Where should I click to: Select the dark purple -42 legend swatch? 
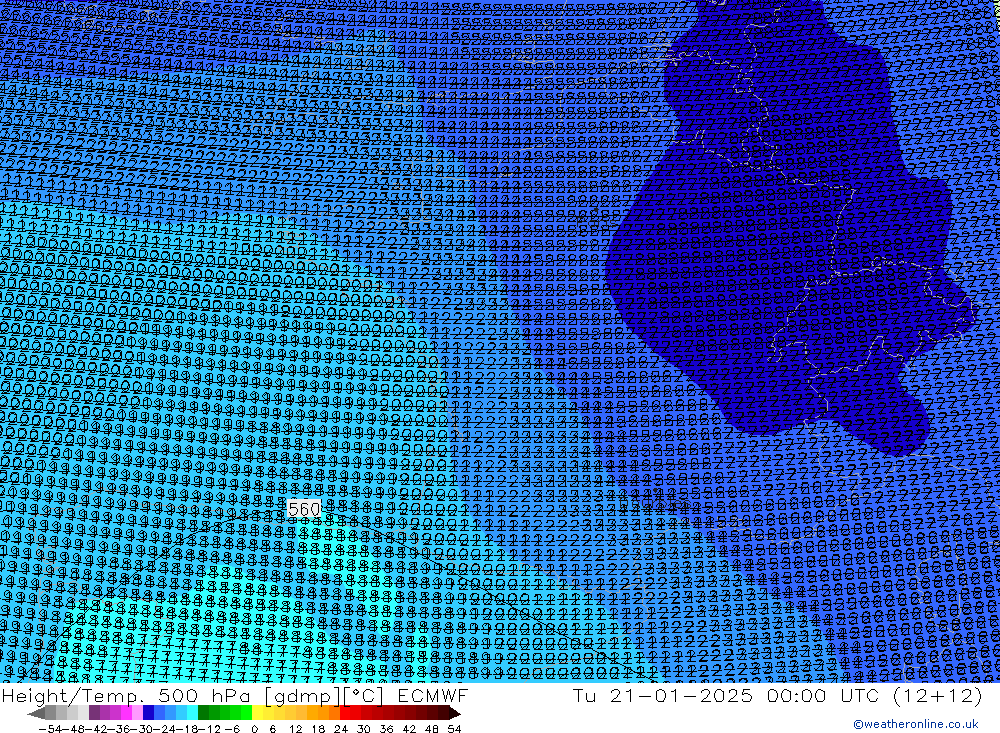tap(94, 713)
